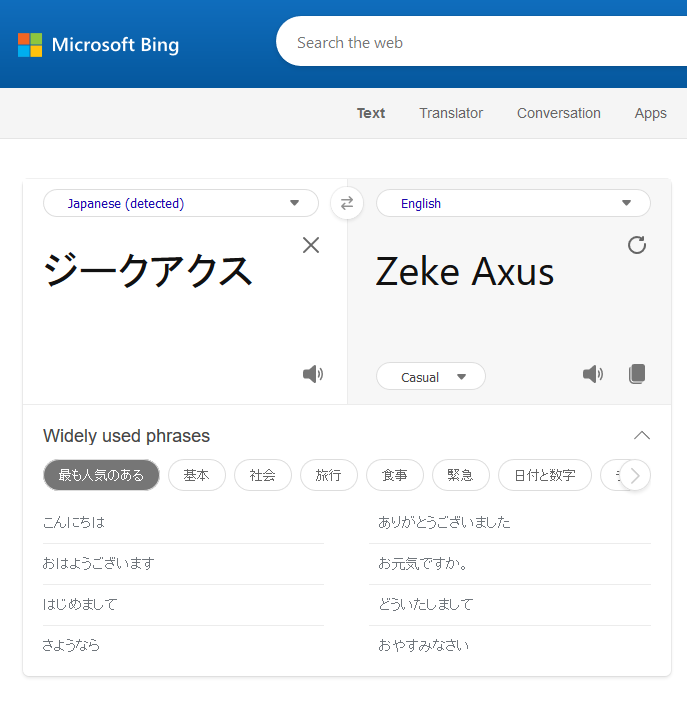Swap source and target languages
687x708 pixels.
pos(346,203)
